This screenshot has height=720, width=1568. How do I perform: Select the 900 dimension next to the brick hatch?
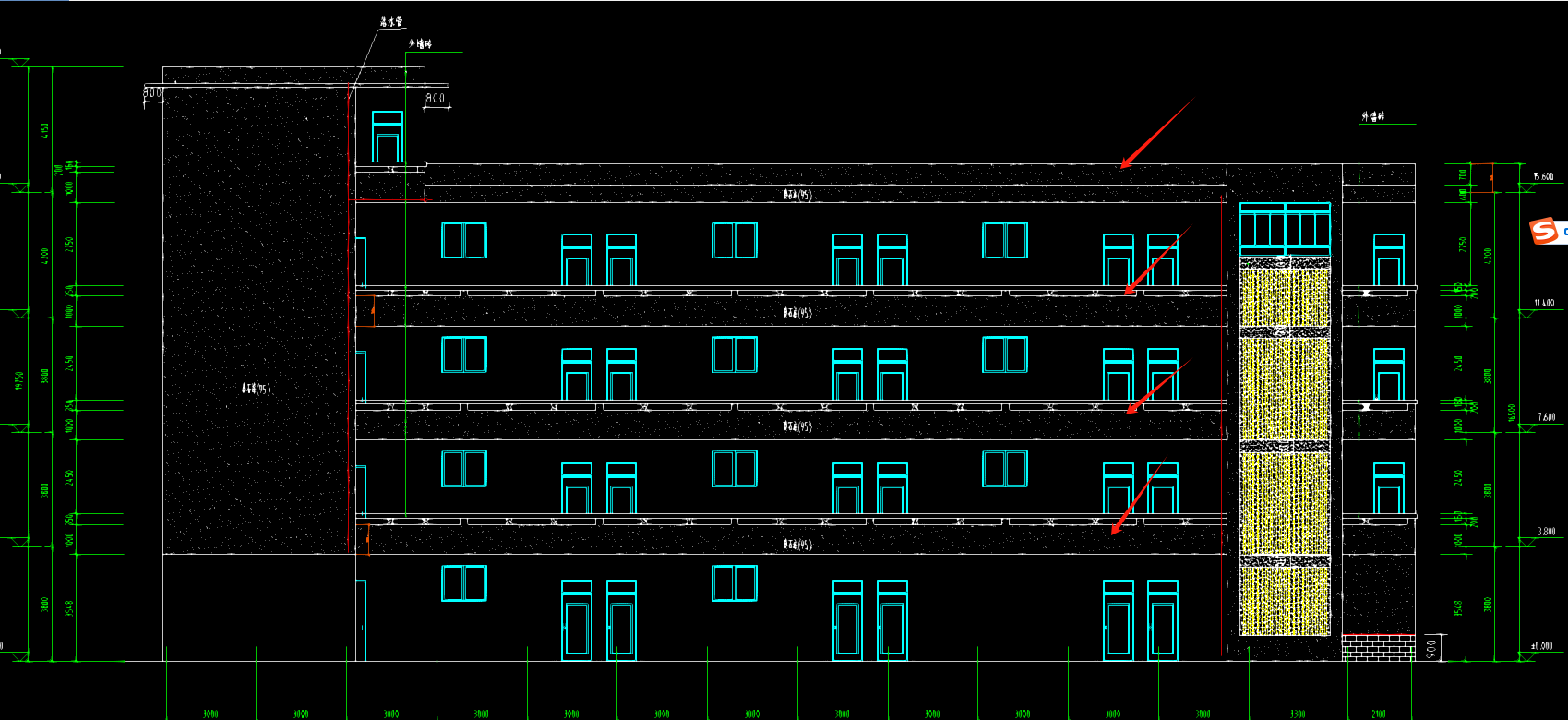(1431, 647)
